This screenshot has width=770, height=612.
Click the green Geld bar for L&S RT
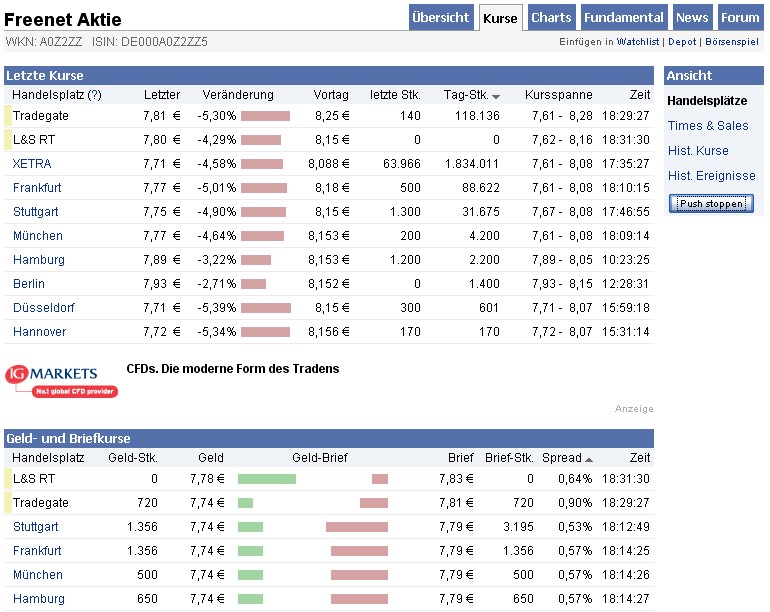pos(267,479)
